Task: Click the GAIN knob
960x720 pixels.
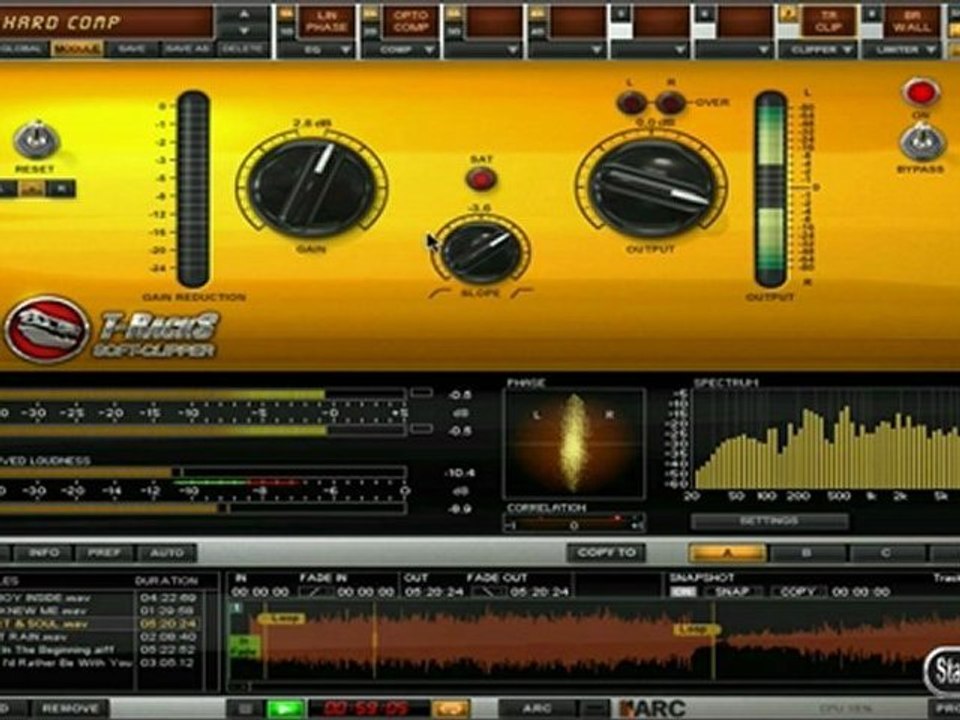Action: [x=312, y=187]
